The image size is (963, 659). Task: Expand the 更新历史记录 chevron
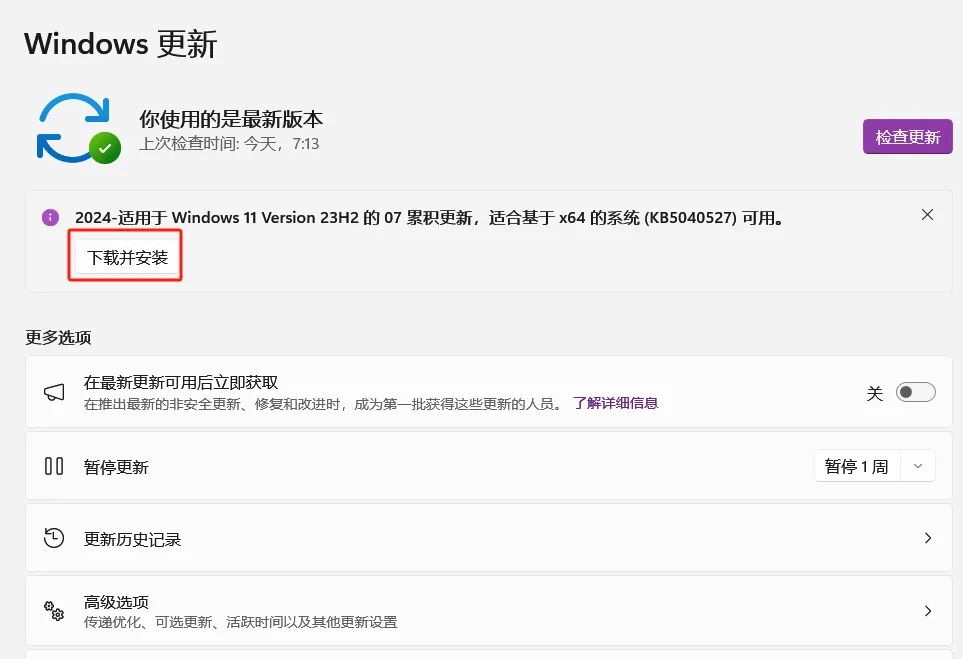coord(927,538)
